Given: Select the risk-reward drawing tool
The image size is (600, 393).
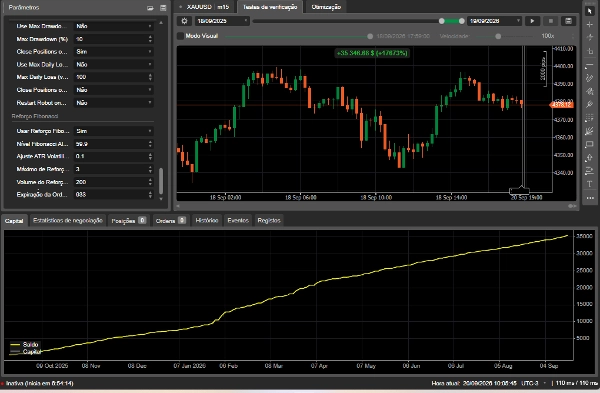Looking at the screenshot, I should (x=590, y=171).
